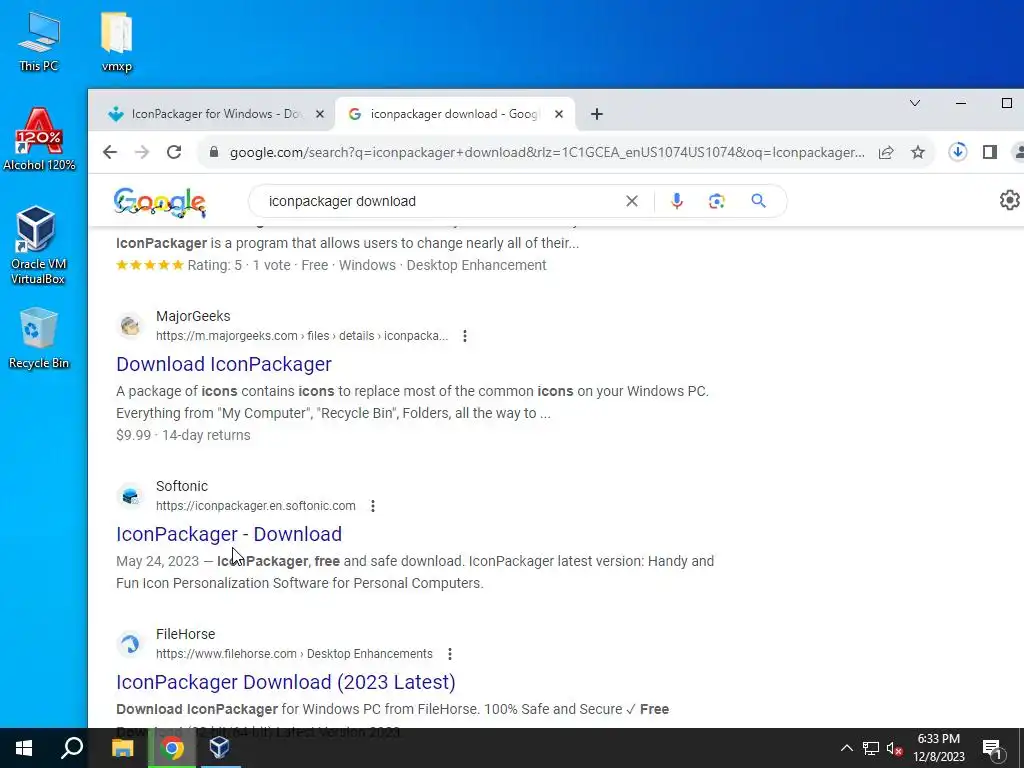Viewport: 1024px width, 768px height.
Task: Click VirtualBox taskbar icon
Action: pyautogui.click(x=219, y=748)
